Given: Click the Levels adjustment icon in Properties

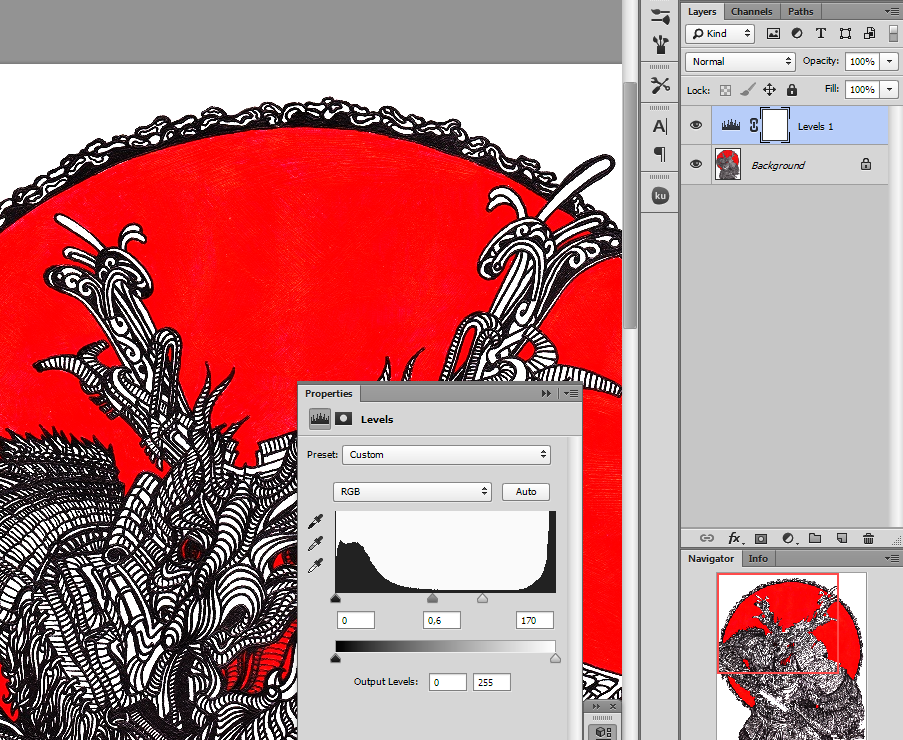Looking at the screenshot, I should coord(320,419).
